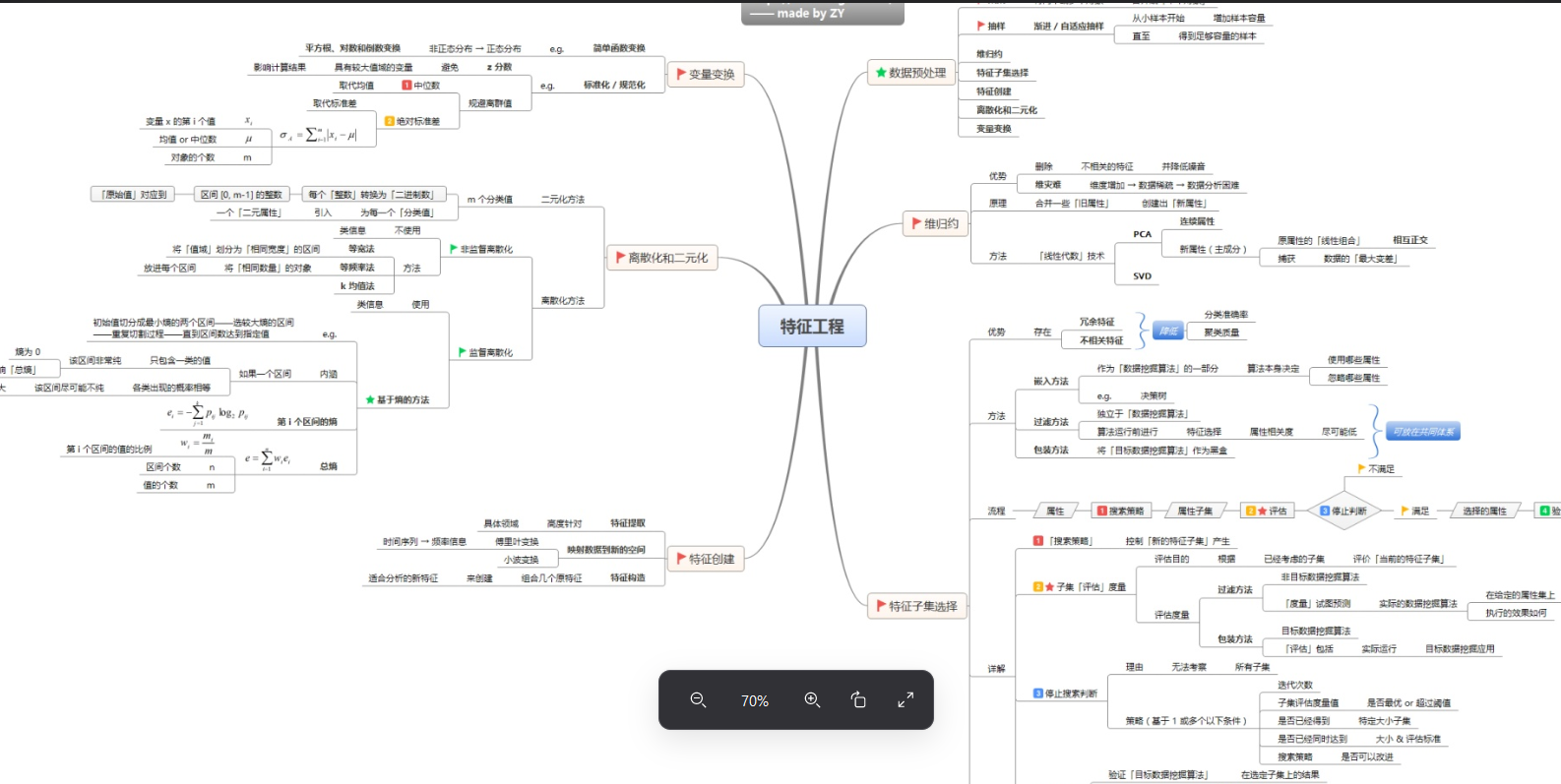Click the orange flag next to 不满足
This screenshot has width=1561, height=784.
coord(1361,469)
